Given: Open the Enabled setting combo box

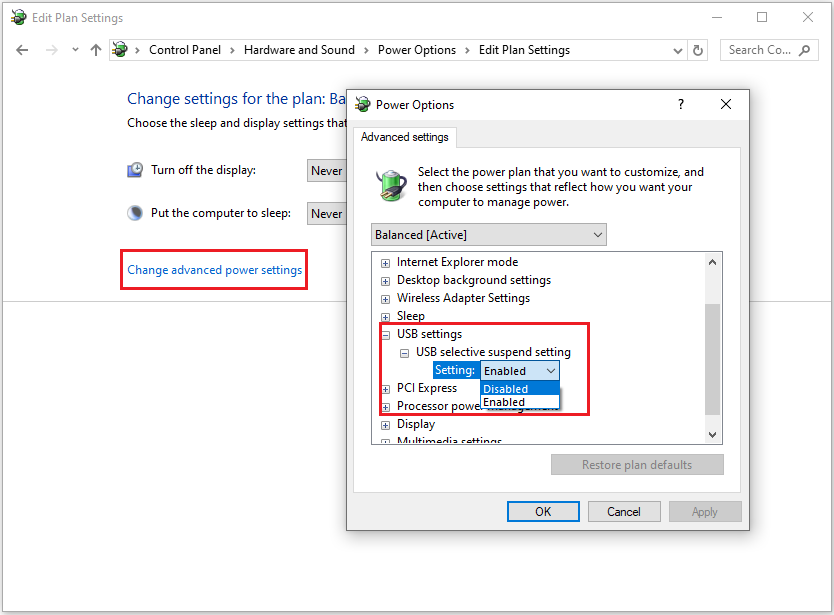Looking at the screenshot, I should point(520,371).
